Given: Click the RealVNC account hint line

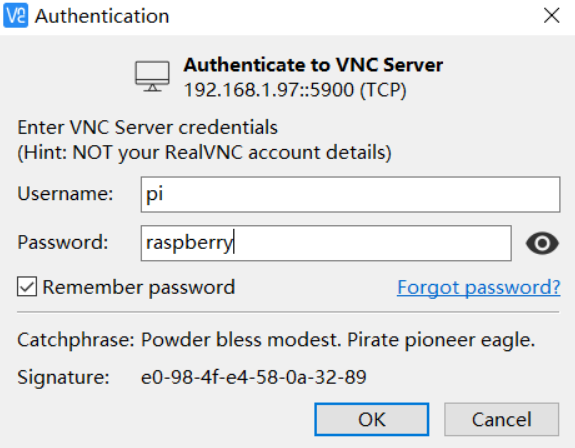Looking at the screenshot, I should [204, 153].
